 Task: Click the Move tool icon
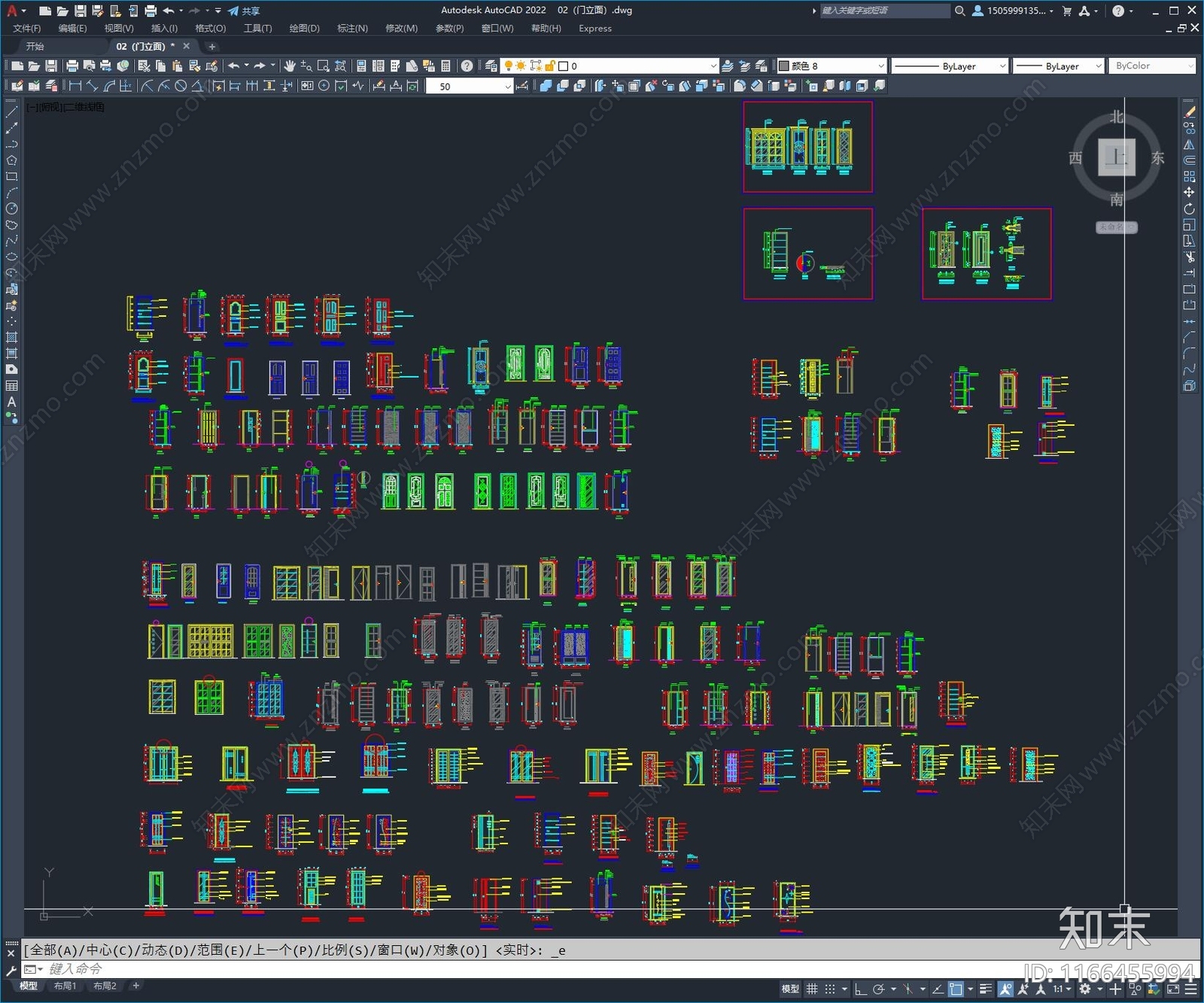coord(1189,193)
